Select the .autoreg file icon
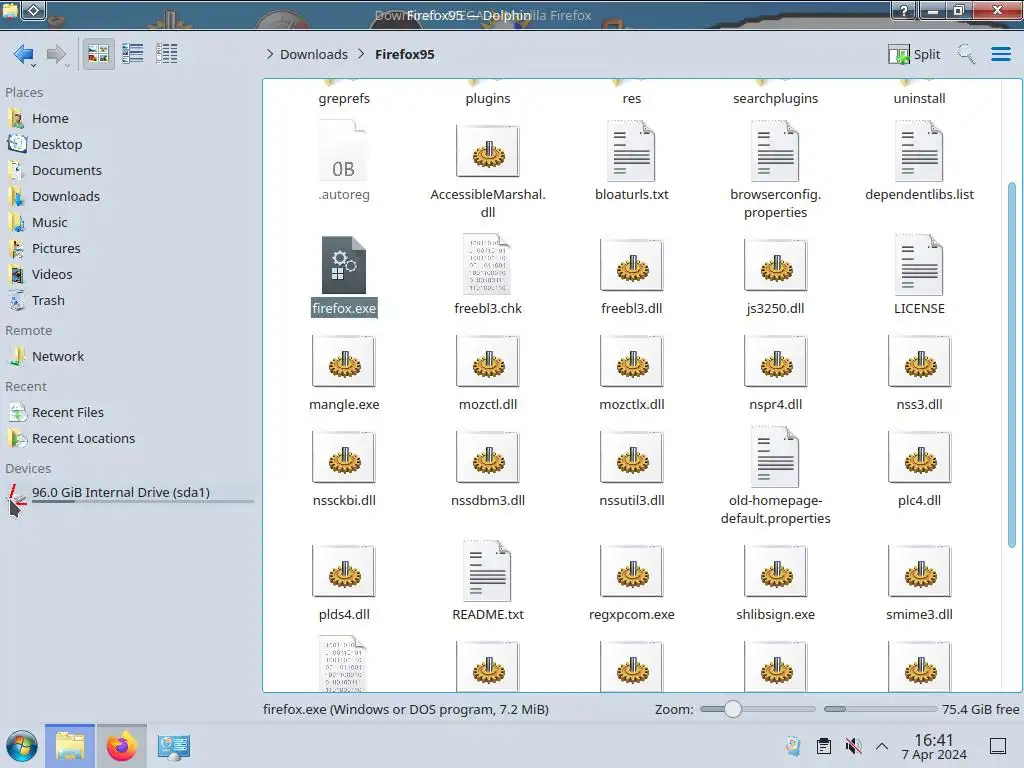Image resolution: width=1024 pixels, height=768 pixels. coord(344,152)
